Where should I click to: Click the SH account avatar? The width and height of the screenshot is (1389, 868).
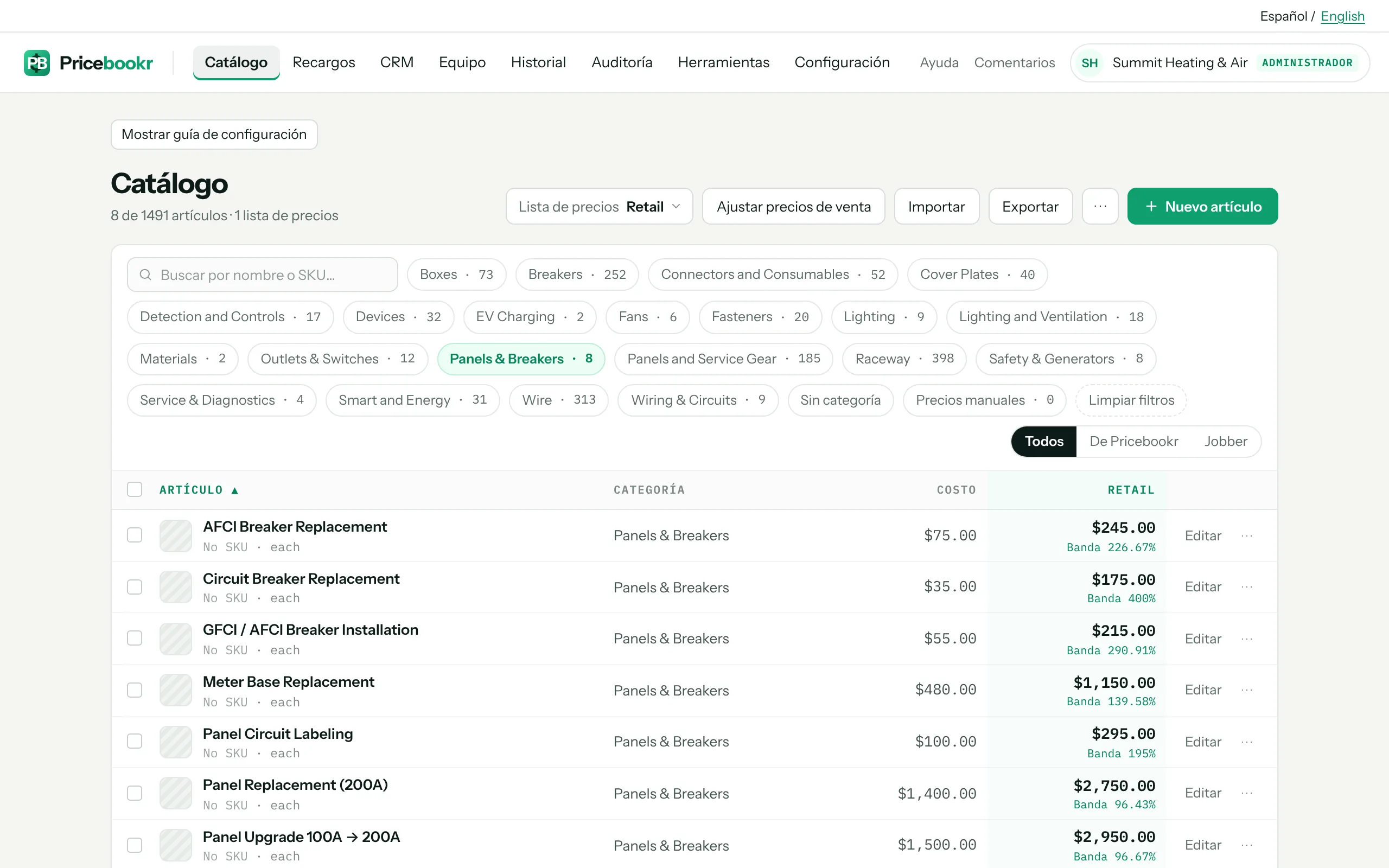pos(1089,62)
